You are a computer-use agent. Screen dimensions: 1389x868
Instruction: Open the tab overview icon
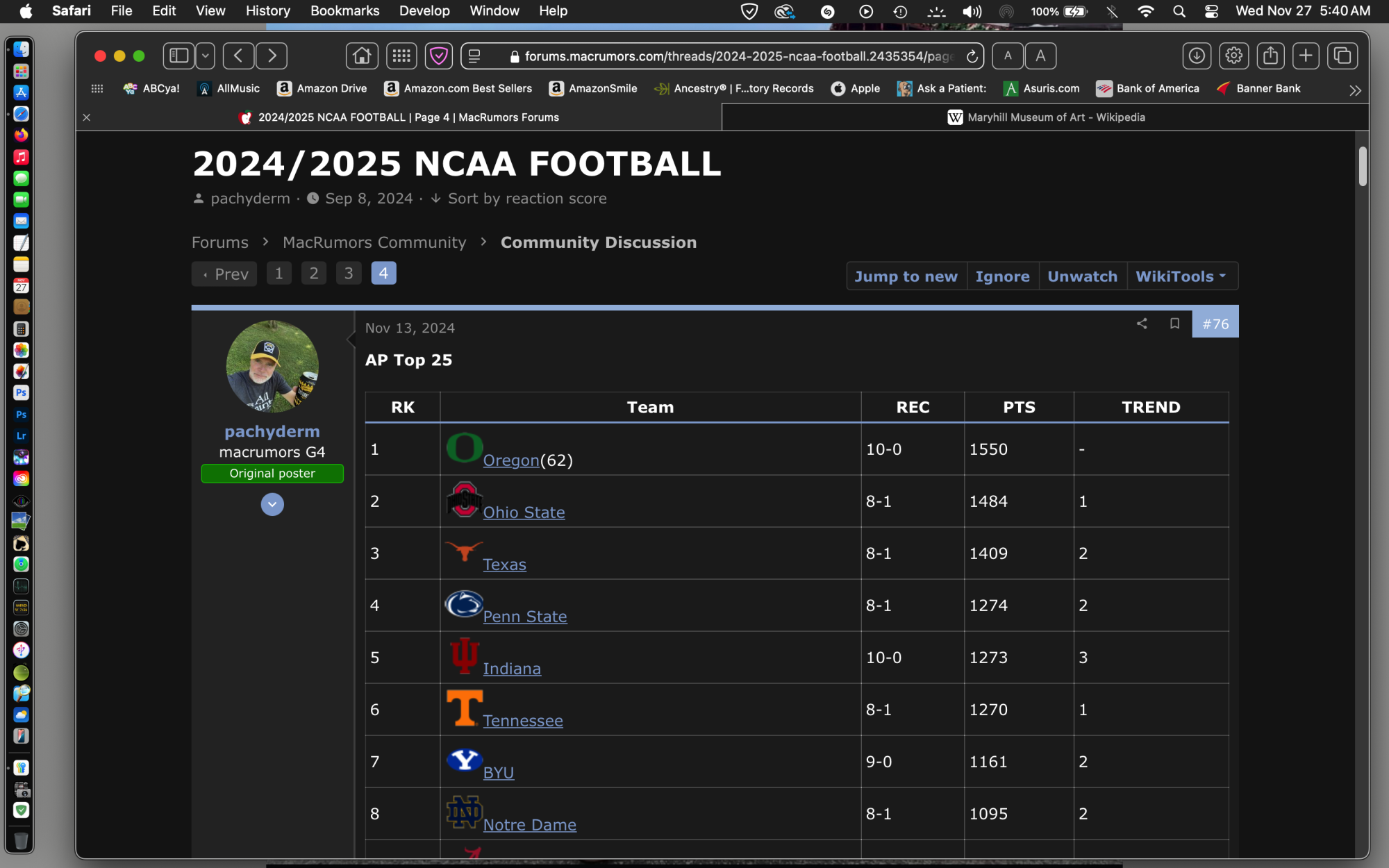pyautogui.click(x=1342, y=56)
